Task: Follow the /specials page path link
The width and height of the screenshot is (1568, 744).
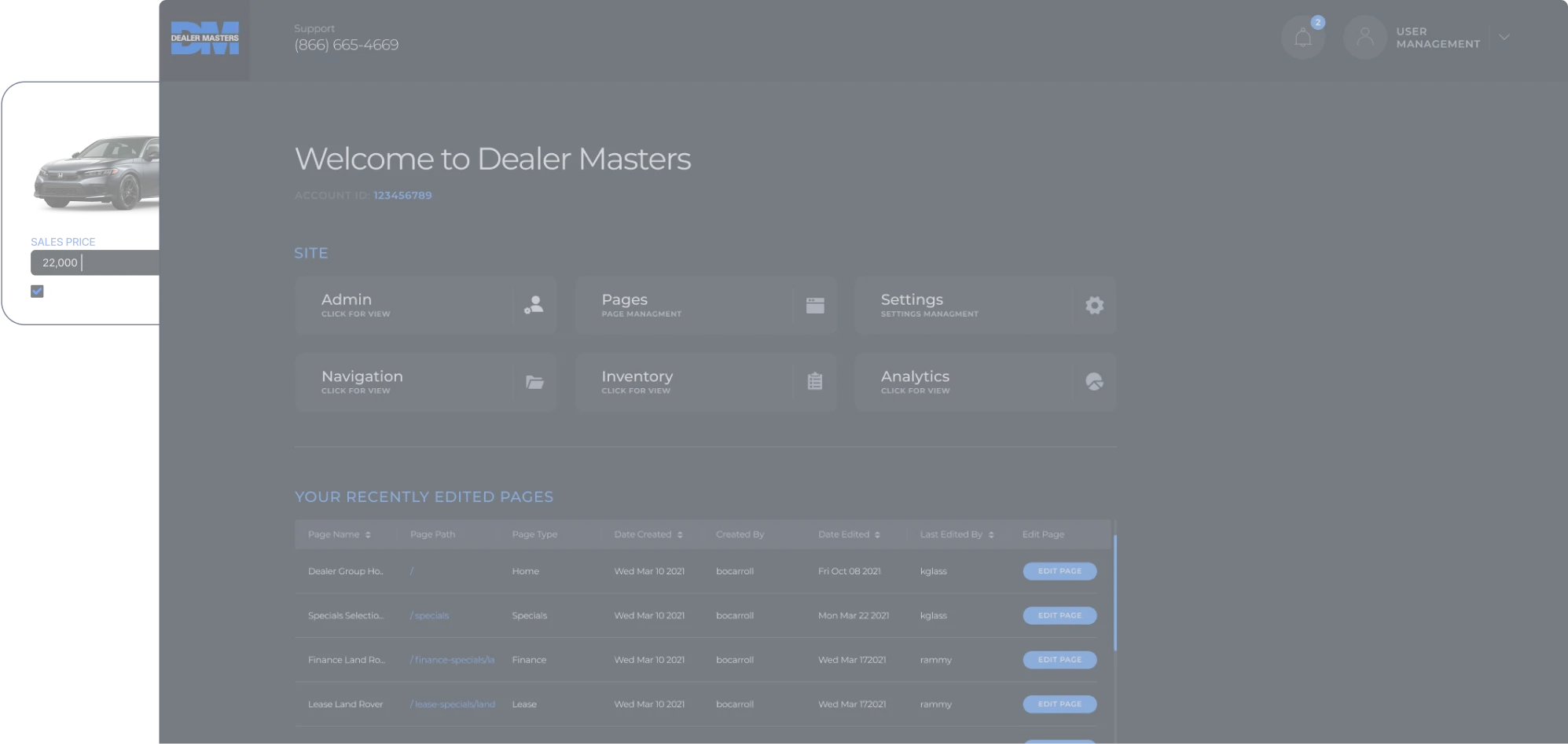Action: pyautogui.click(x=430, y=616)
